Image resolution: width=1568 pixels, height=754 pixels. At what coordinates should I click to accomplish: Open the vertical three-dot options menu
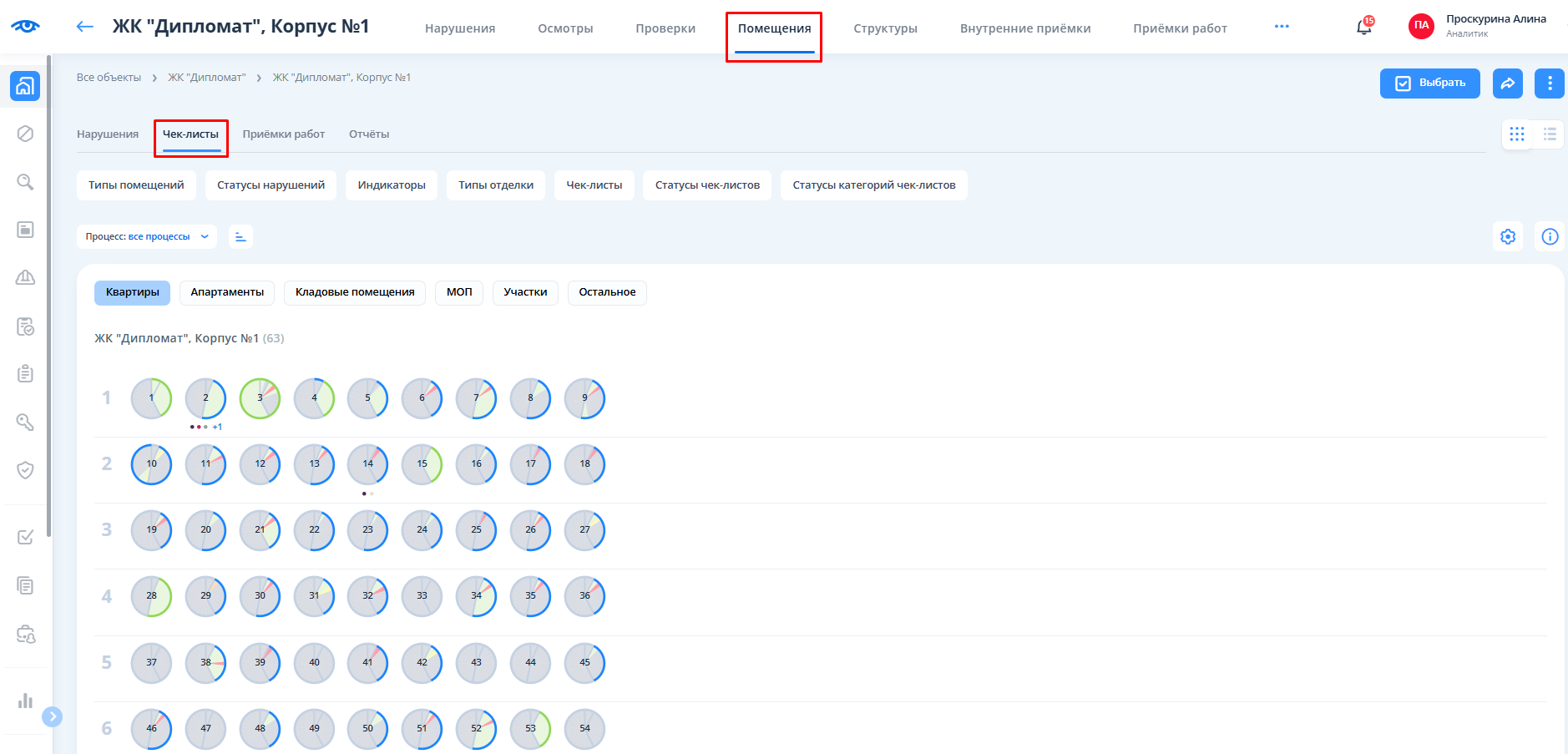(x=1549, y=83)
